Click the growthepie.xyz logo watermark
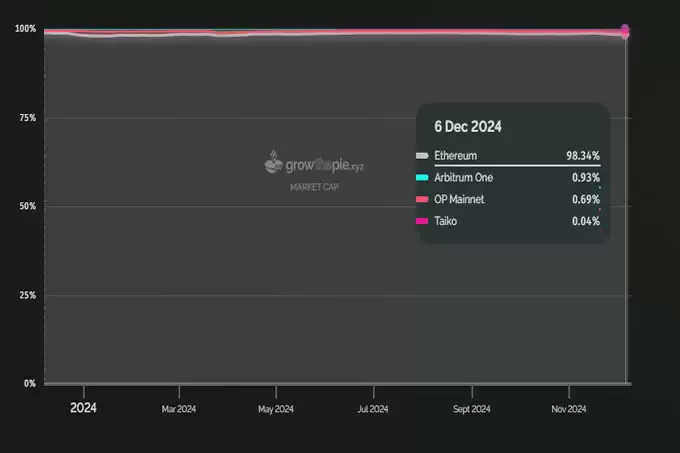The width and height of the screenshot is (680, 453). 314,163
